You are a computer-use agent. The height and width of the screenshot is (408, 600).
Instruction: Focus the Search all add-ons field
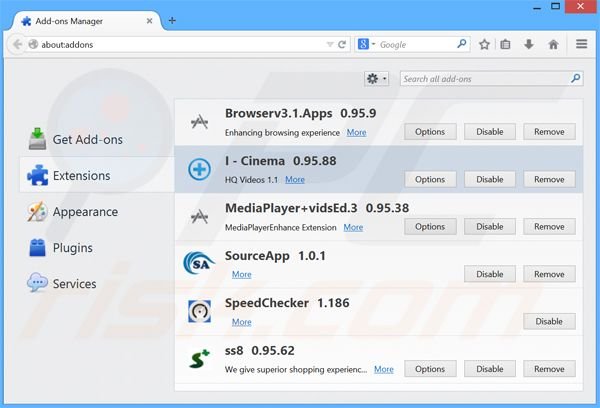point(491,79)
